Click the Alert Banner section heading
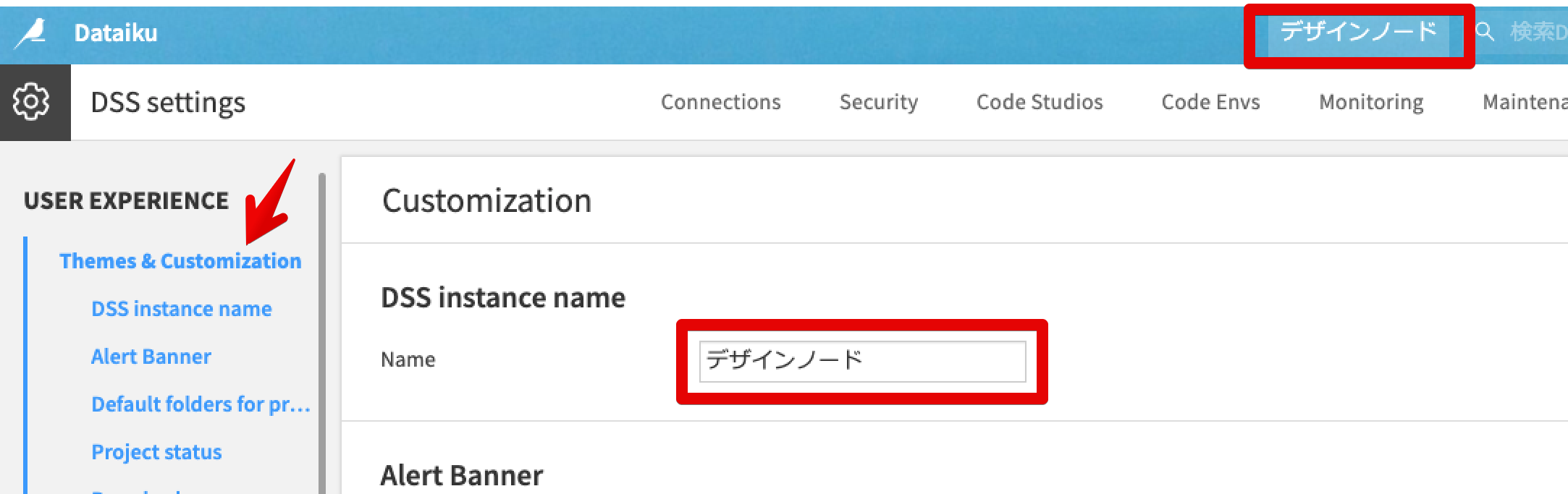 462,475
